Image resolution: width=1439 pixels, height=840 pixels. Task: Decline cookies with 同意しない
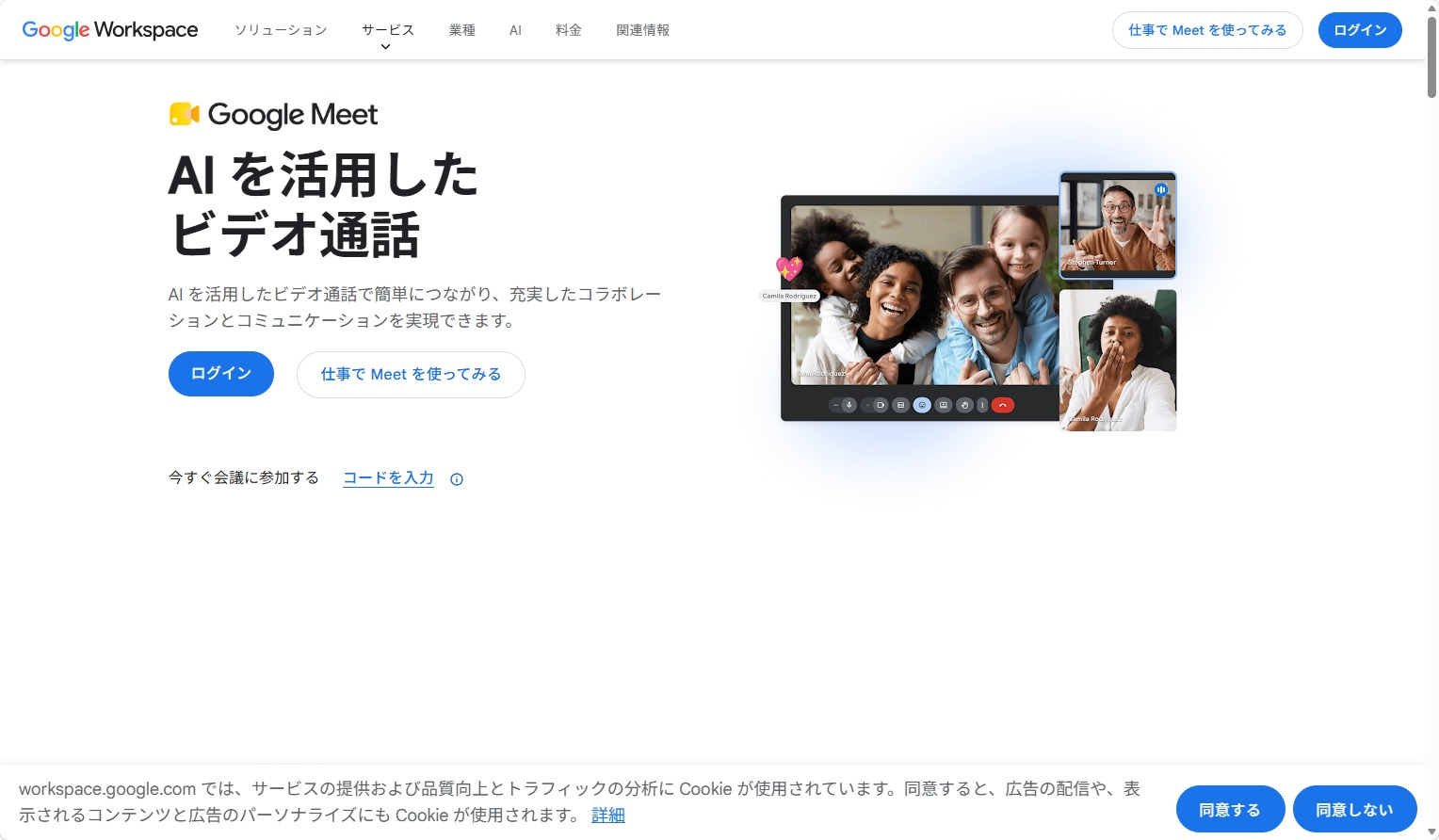tap(1354, 810)
